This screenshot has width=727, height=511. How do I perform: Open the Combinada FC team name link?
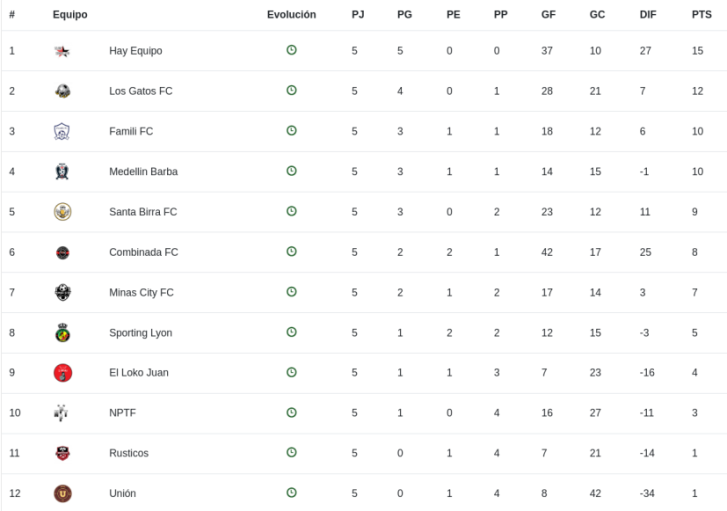point(143,252)
